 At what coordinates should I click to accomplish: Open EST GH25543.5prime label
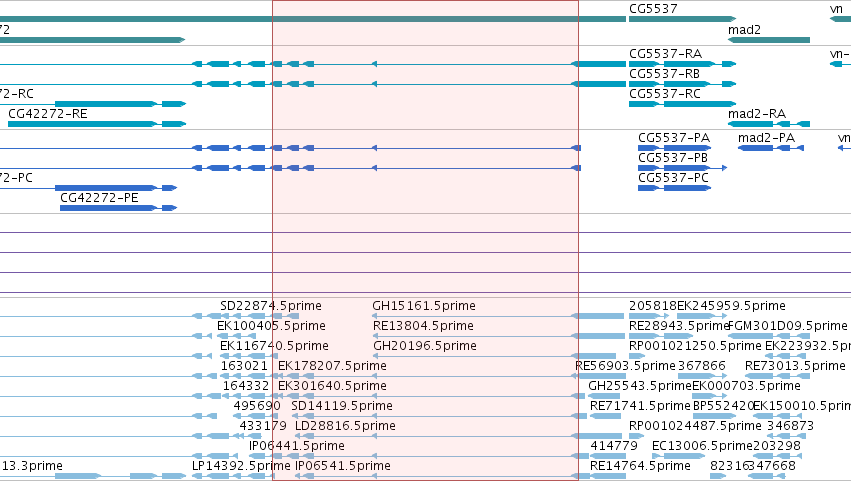click(640, 387)
